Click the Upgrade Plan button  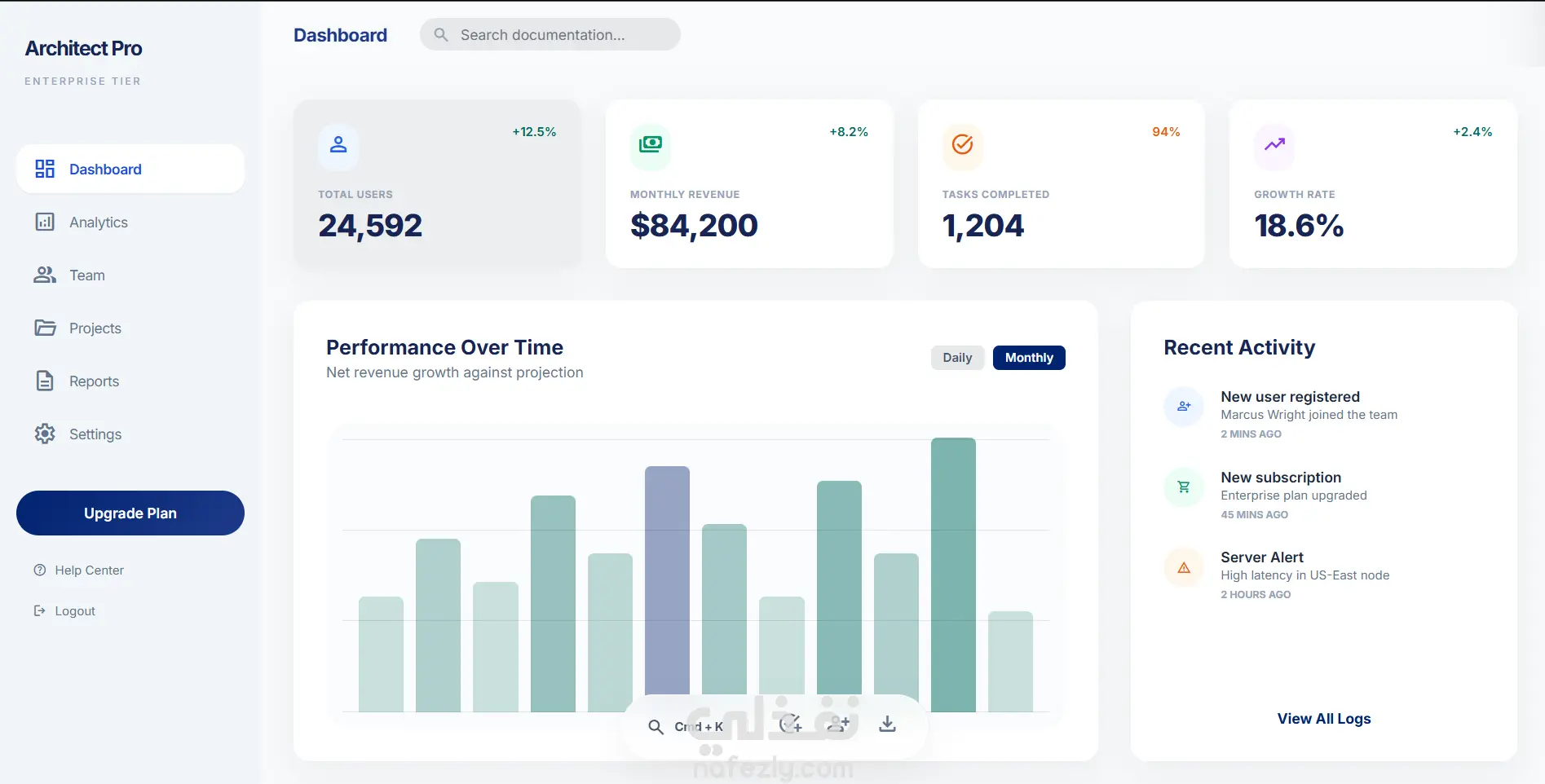130,513
